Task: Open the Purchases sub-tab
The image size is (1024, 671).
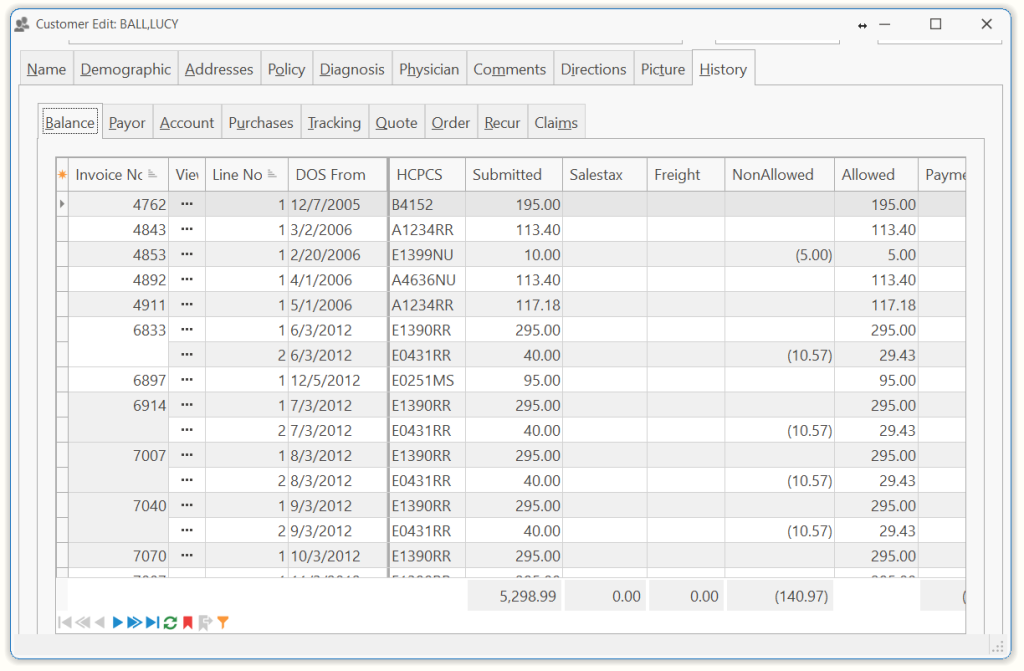Action: coord(261,123)
